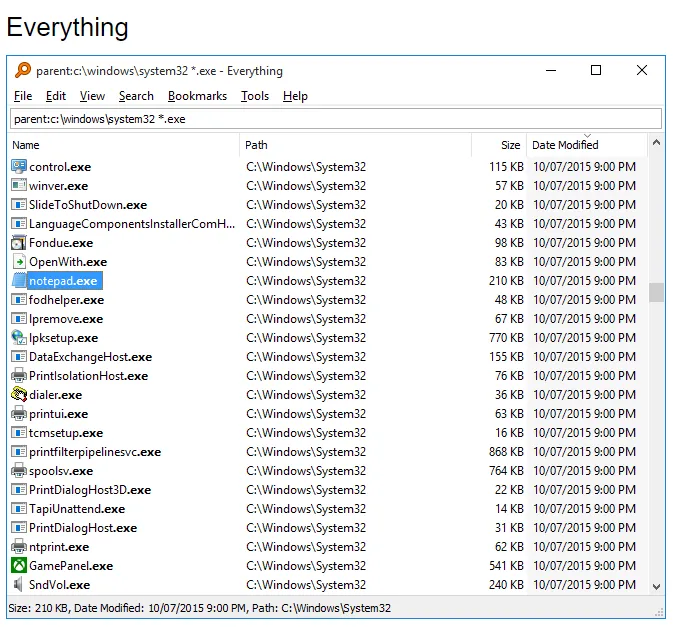Open the Search menu

tap(136, 96)
